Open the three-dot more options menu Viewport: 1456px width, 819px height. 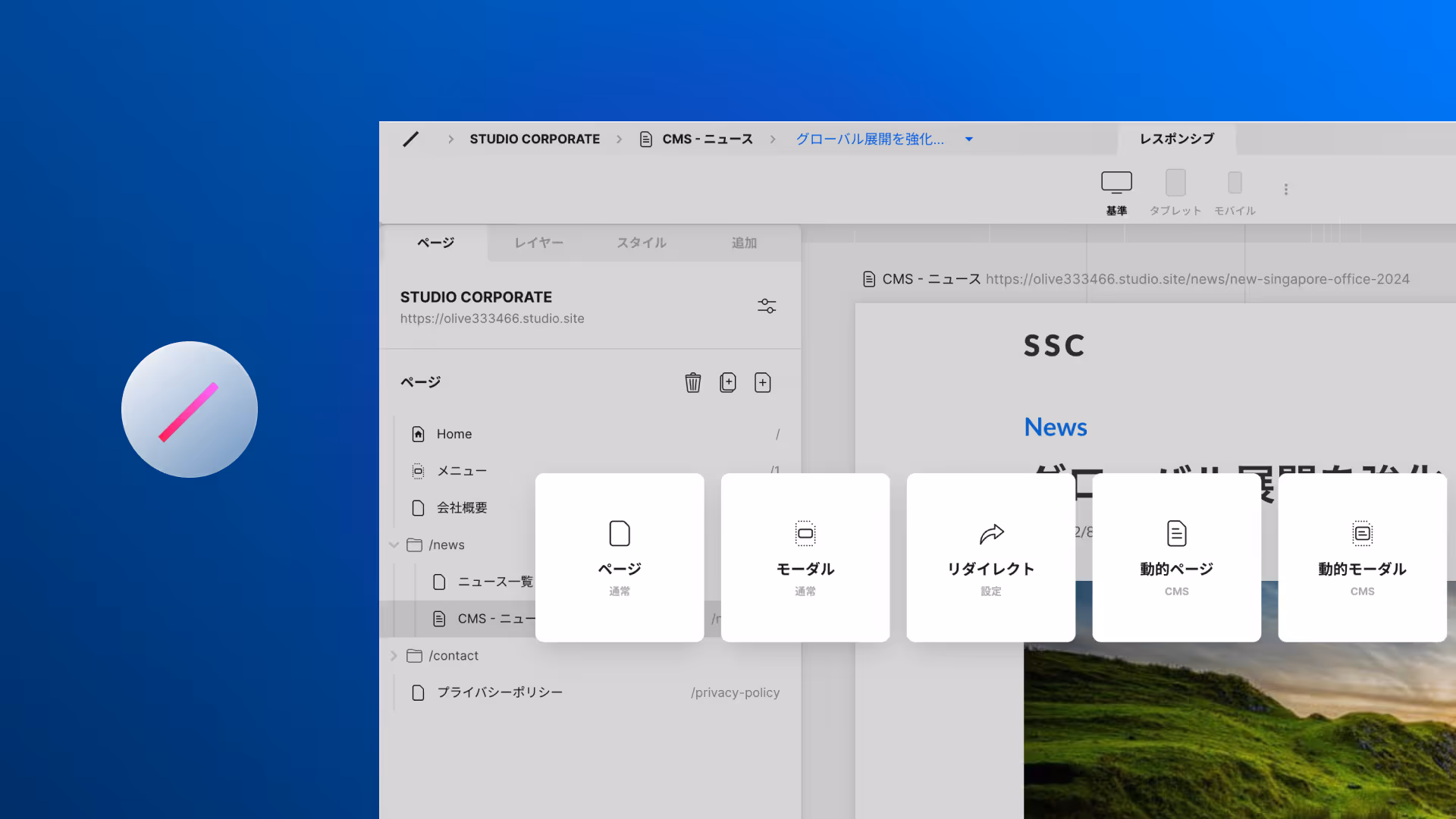point(1286,190)
